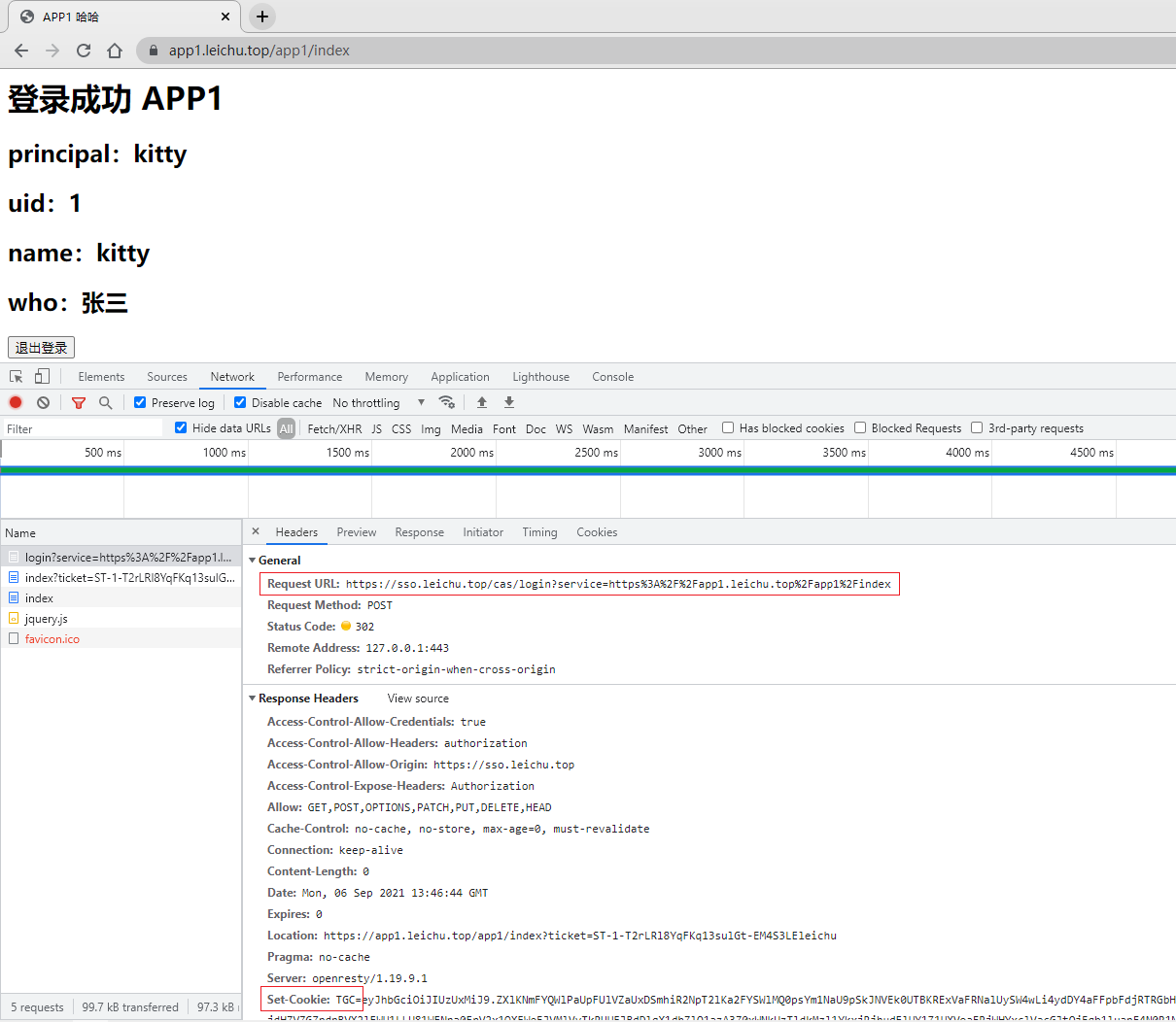The width and height of the screenshot is (1176, 1022).
Task: Click the record network log icon
Action: (x=16, y=402)
